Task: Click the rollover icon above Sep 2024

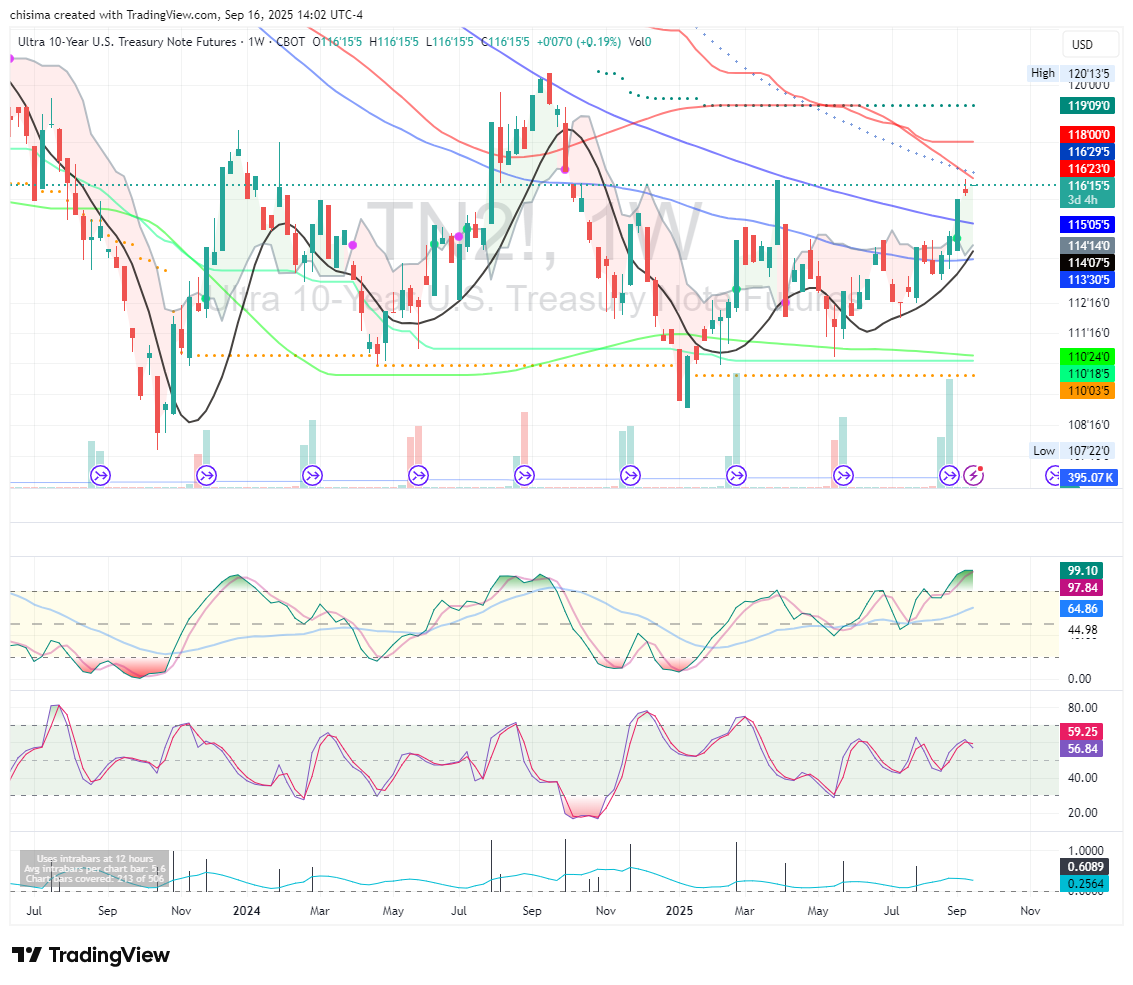Action: click(524, 475)
